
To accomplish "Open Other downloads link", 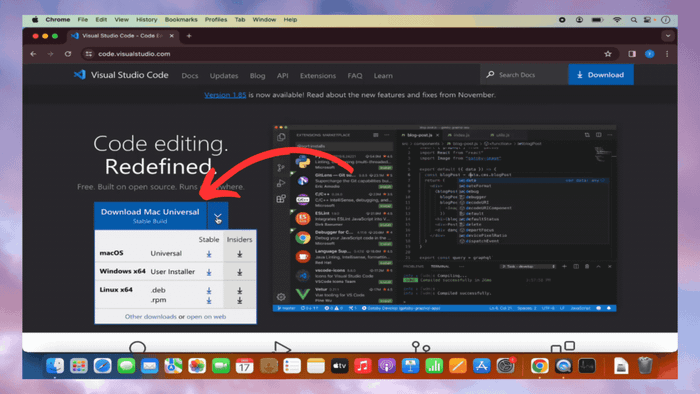I will pos(150,316).
